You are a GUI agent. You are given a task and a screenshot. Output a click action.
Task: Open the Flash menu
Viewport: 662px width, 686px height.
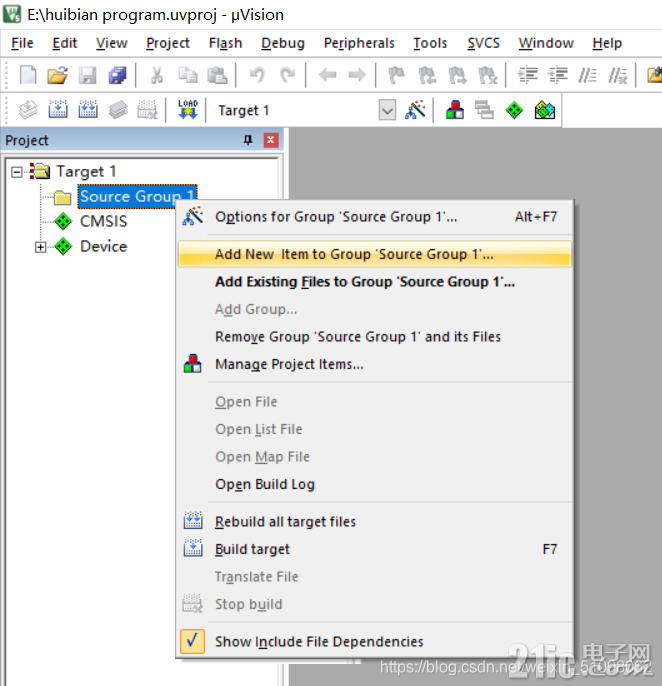point(225,43)
